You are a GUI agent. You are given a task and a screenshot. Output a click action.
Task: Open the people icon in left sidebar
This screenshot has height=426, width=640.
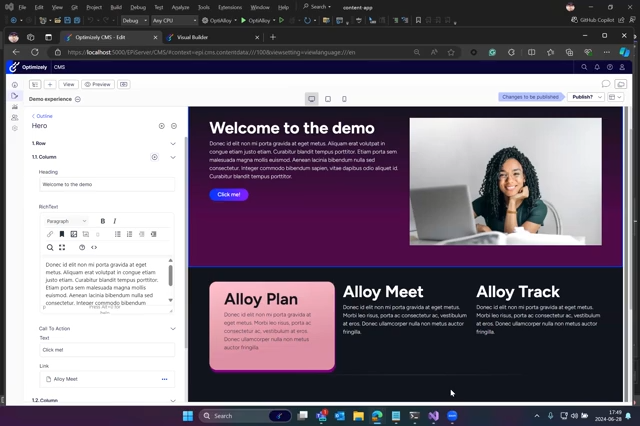[15, 118]
